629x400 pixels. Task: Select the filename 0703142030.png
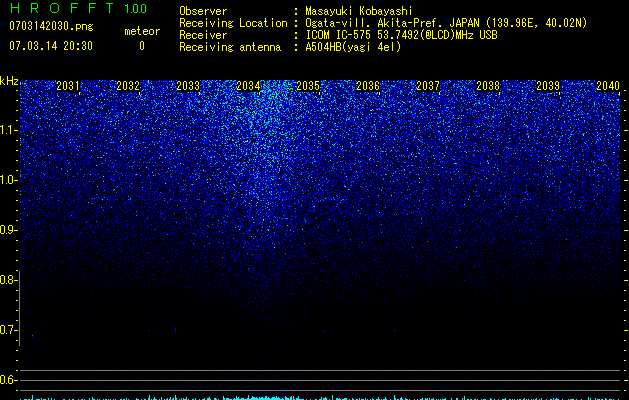pos(51,26)
